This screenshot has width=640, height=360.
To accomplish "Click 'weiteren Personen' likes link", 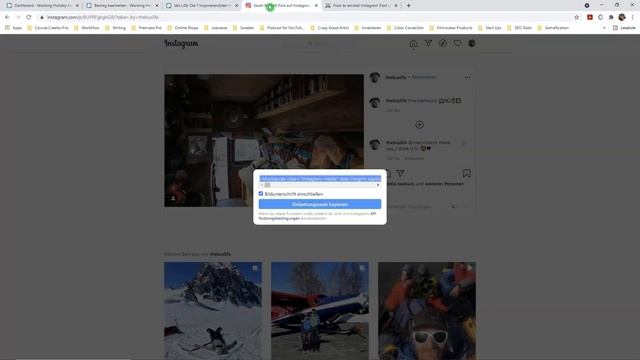I will (444, 184).
